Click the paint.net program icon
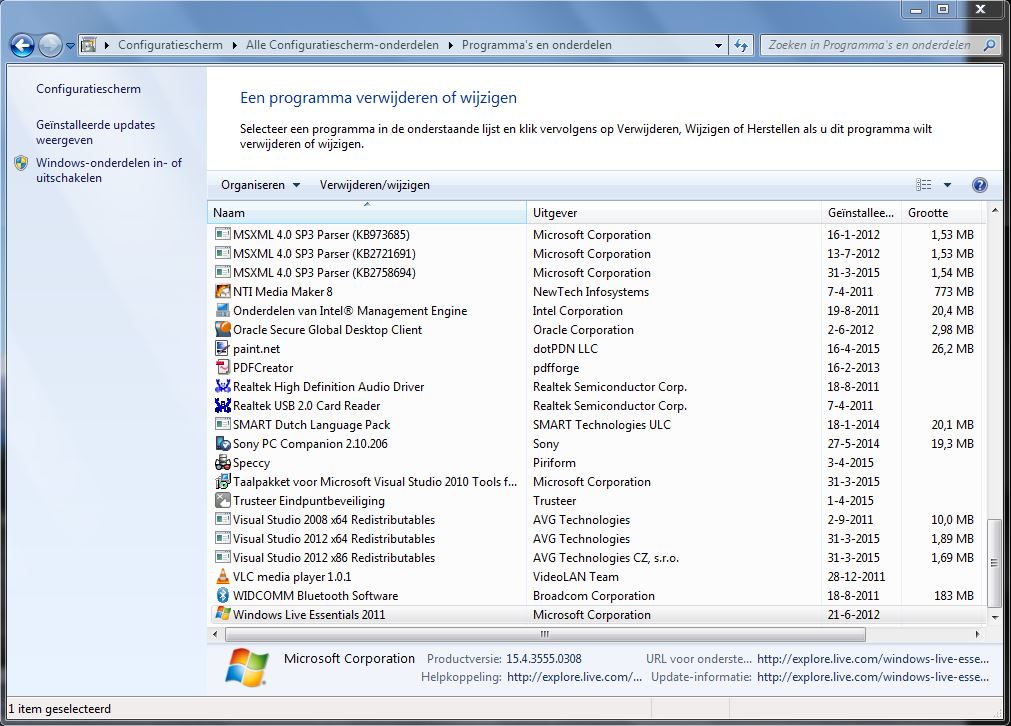 click(x=222, y=349)
